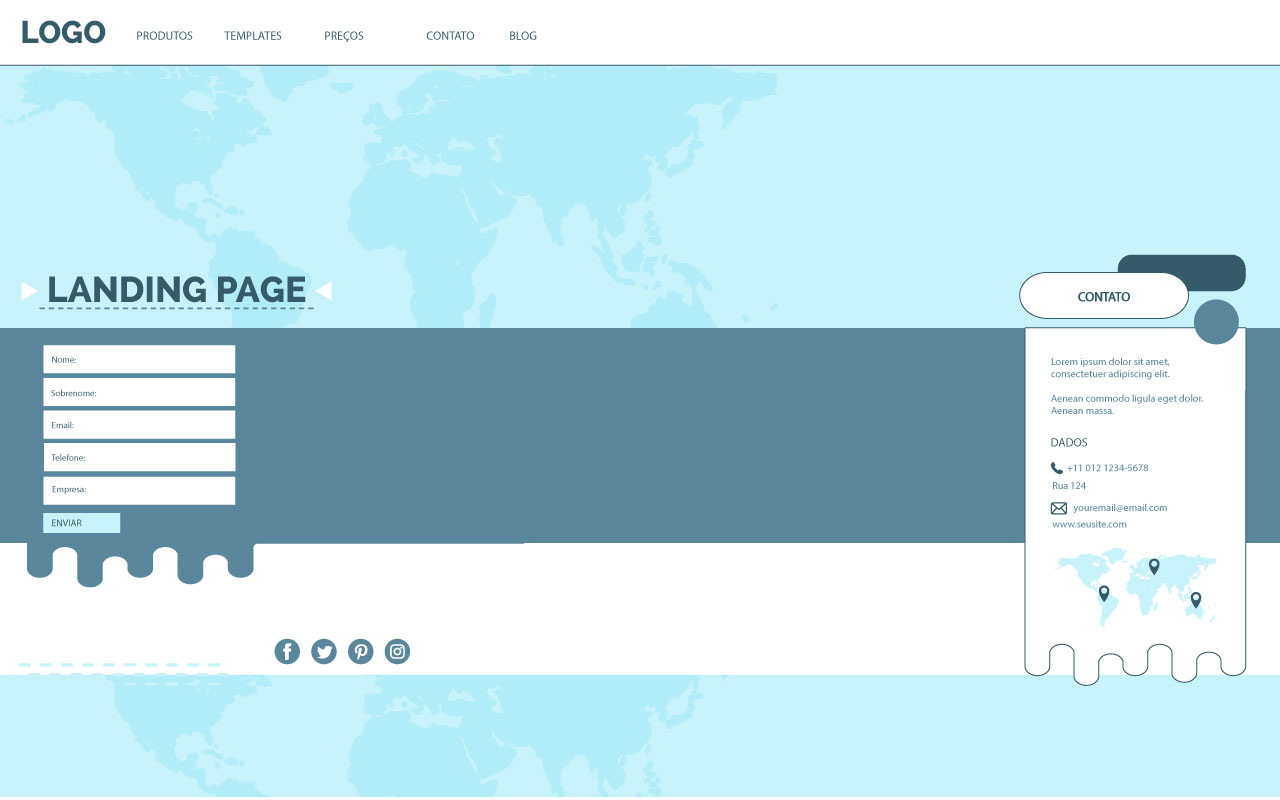Open the PRODUTOS menu item
The width and height of the screenshot is (1280, 800).
tap(164, 36)
